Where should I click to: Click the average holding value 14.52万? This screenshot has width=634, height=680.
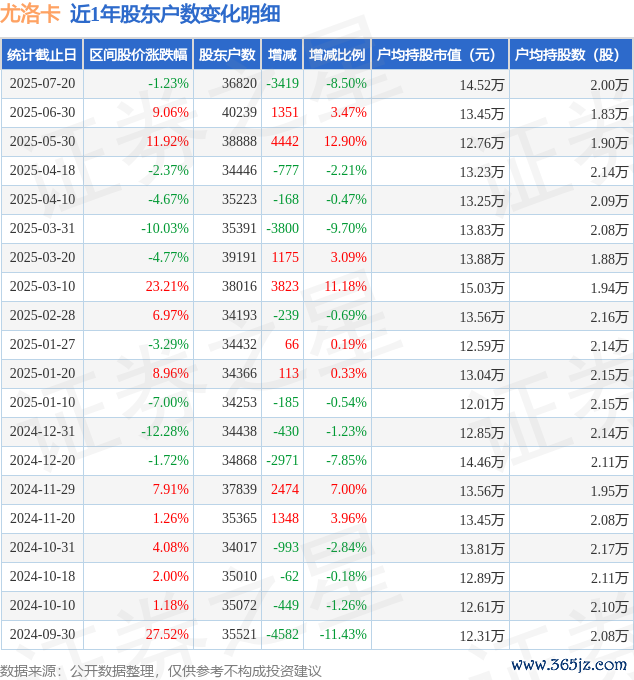(x=482, y=85)
